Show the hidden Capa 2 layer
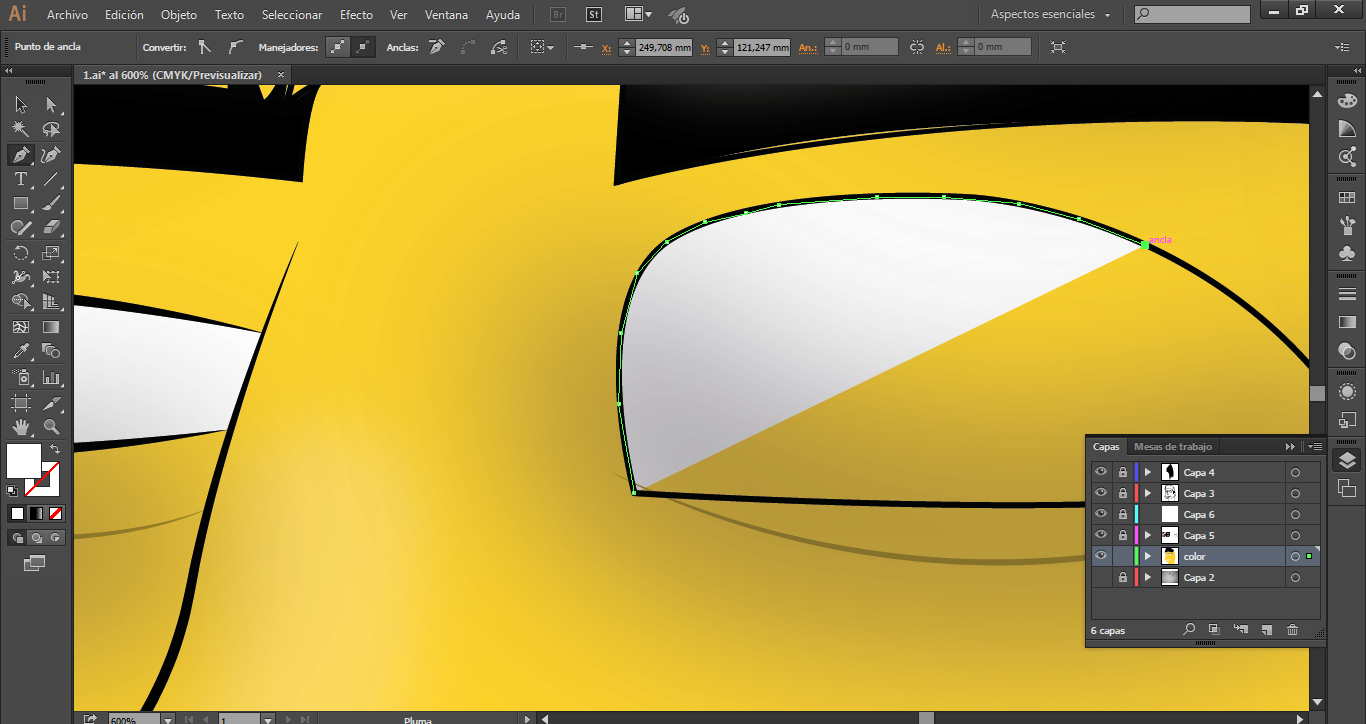 click(x=1101, y=578)
